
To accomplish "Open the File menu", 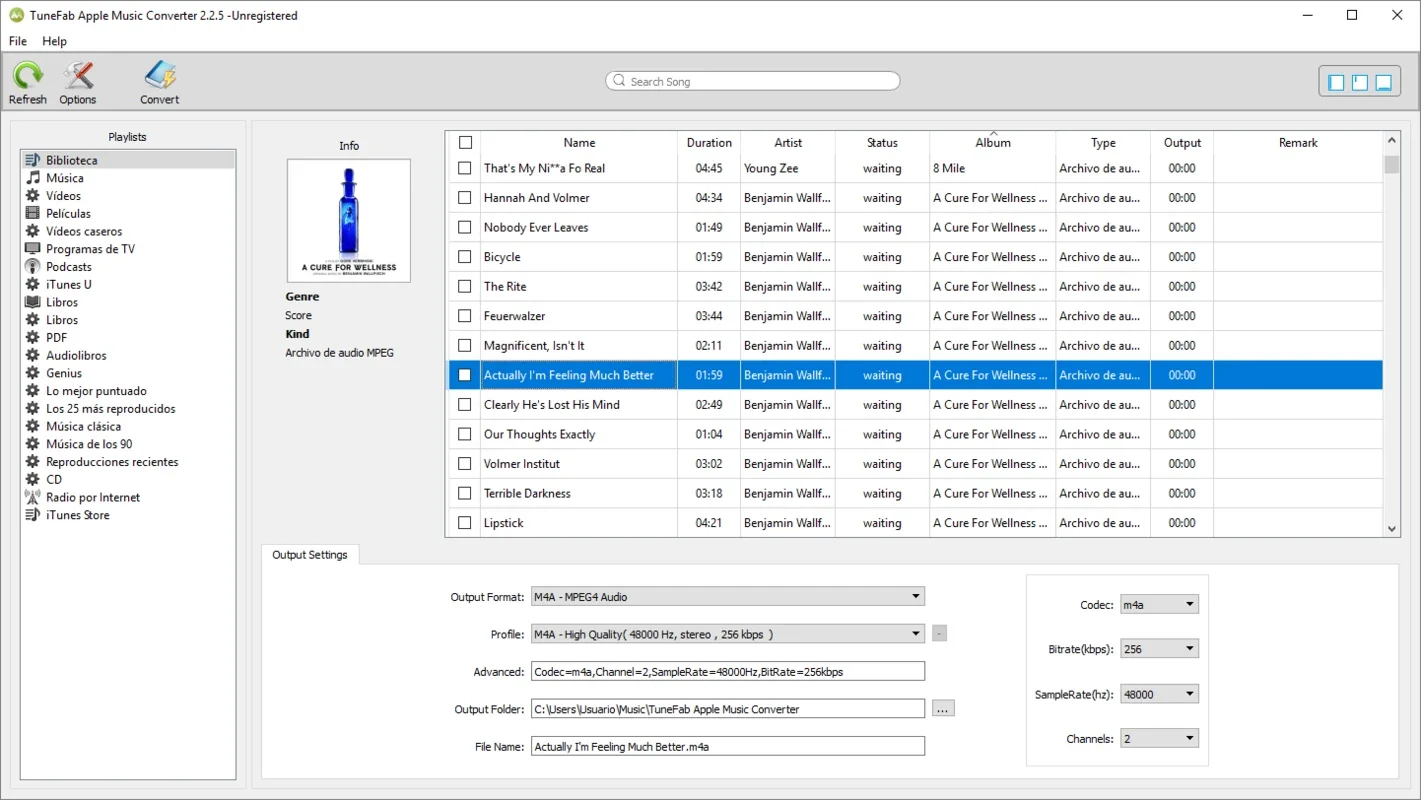I will (x=18, y=41).
